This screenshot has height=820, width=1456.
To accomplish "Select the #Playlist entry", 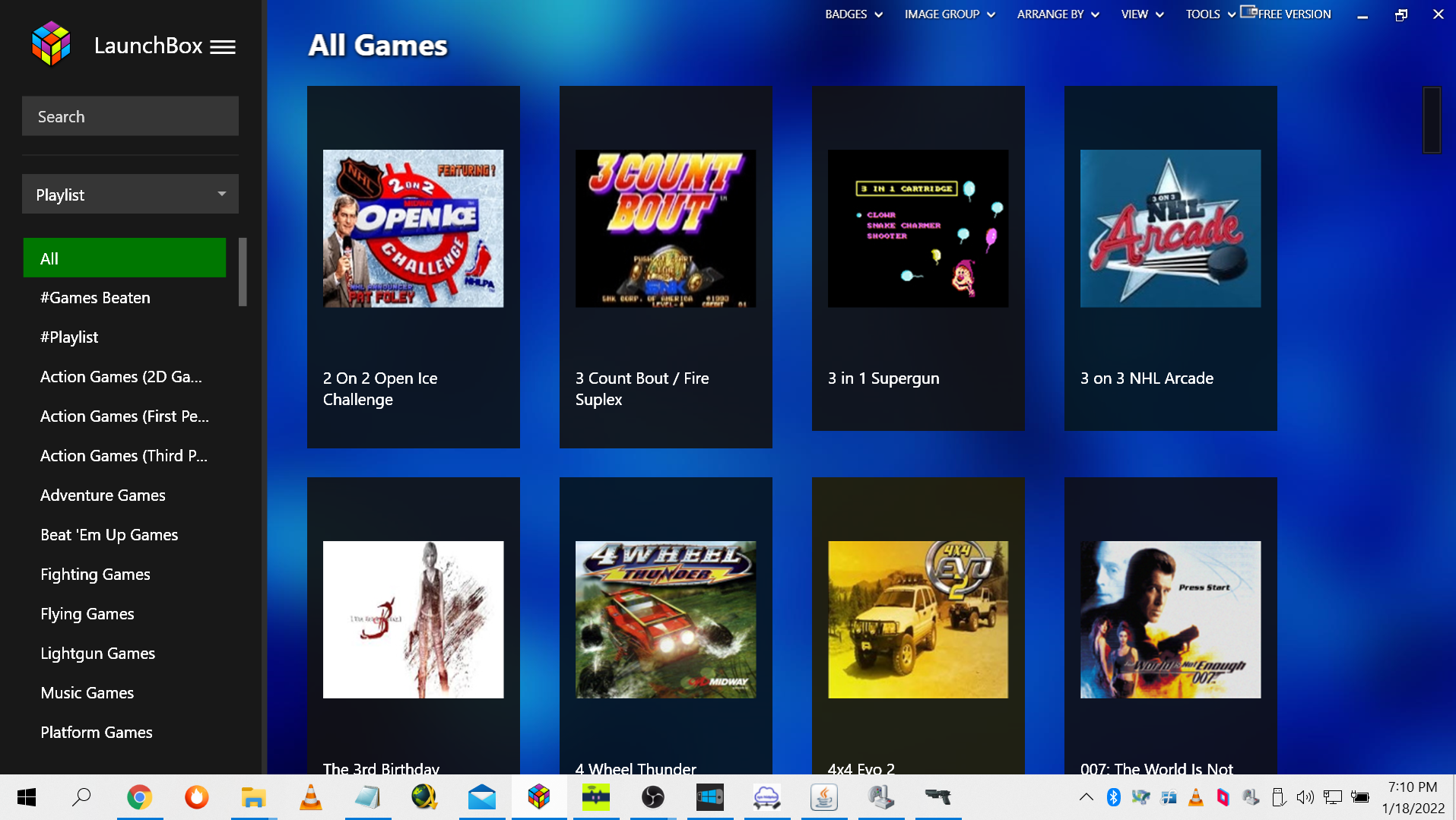I will pos(69,337).
